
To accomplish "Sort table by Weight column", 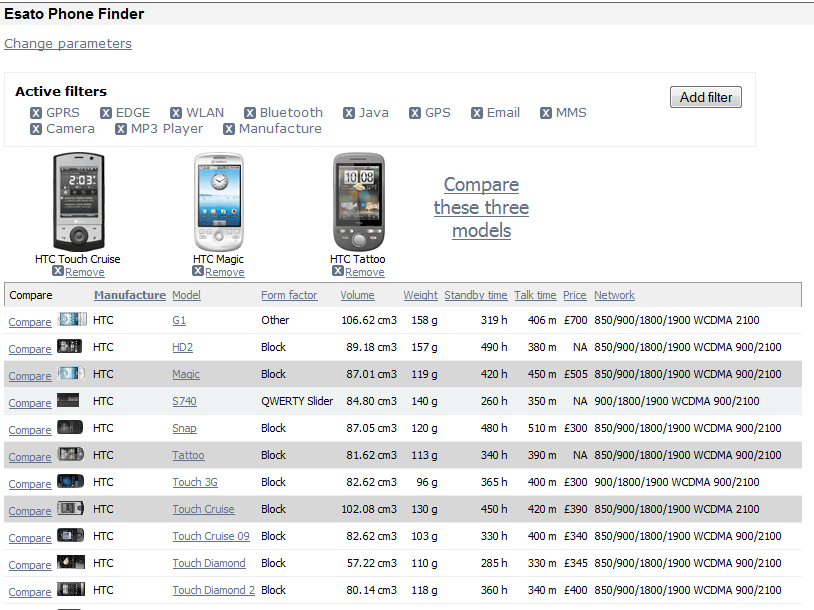I will (420, 295).
